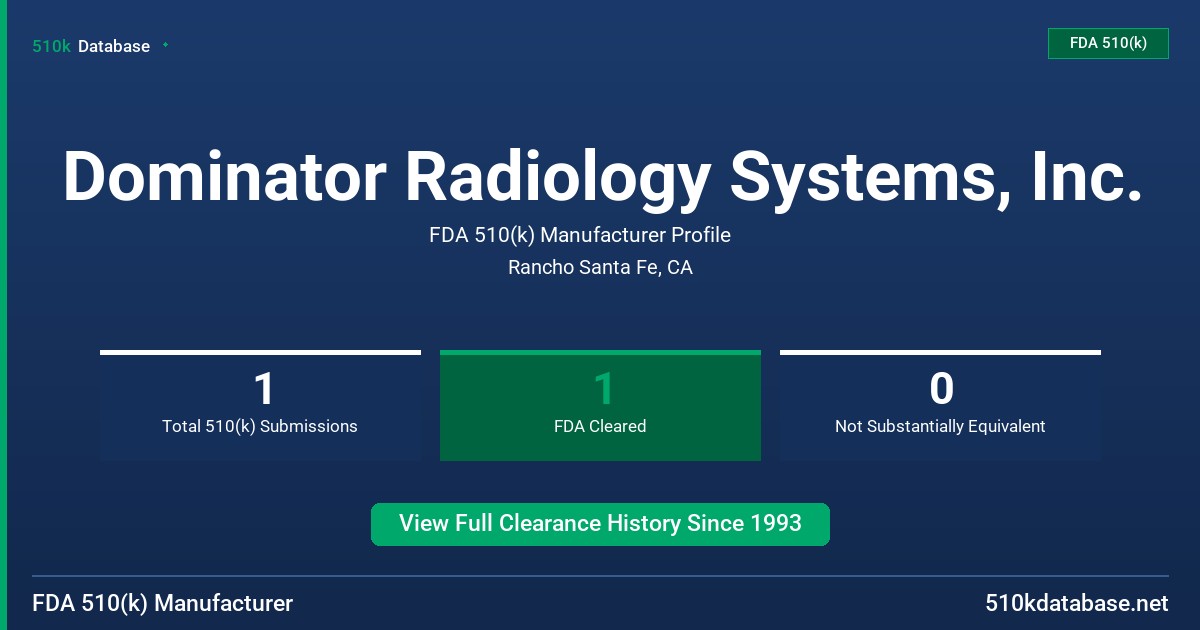
Task: Click the FDA 510(k) Manufacturer Profile subtitle
Action: 580,235
